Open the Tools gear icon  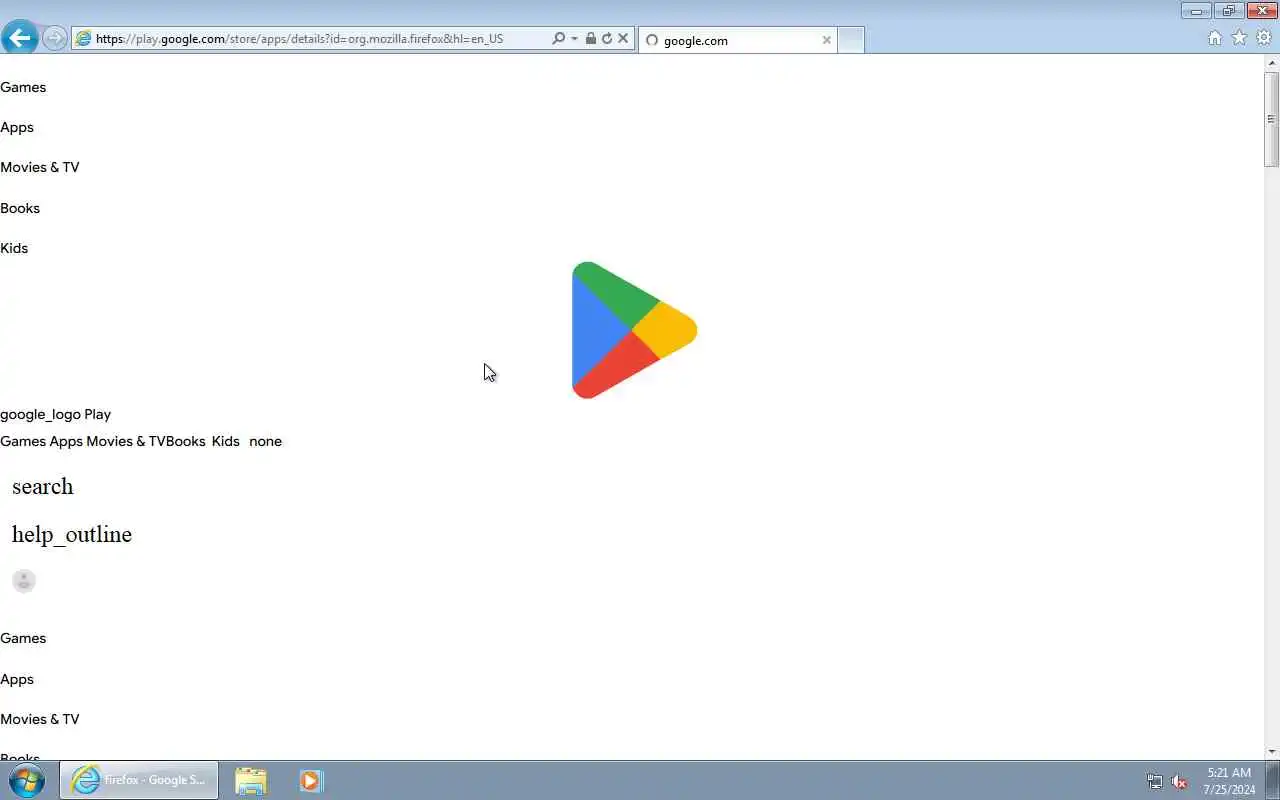(x=1264, y=38)
